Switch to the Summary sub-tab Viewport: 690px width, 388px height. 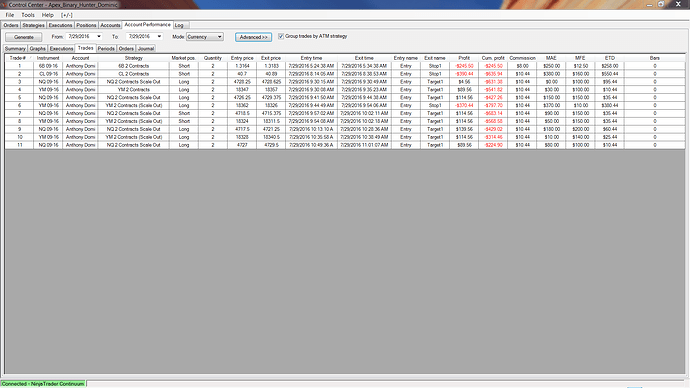(15, 48)
